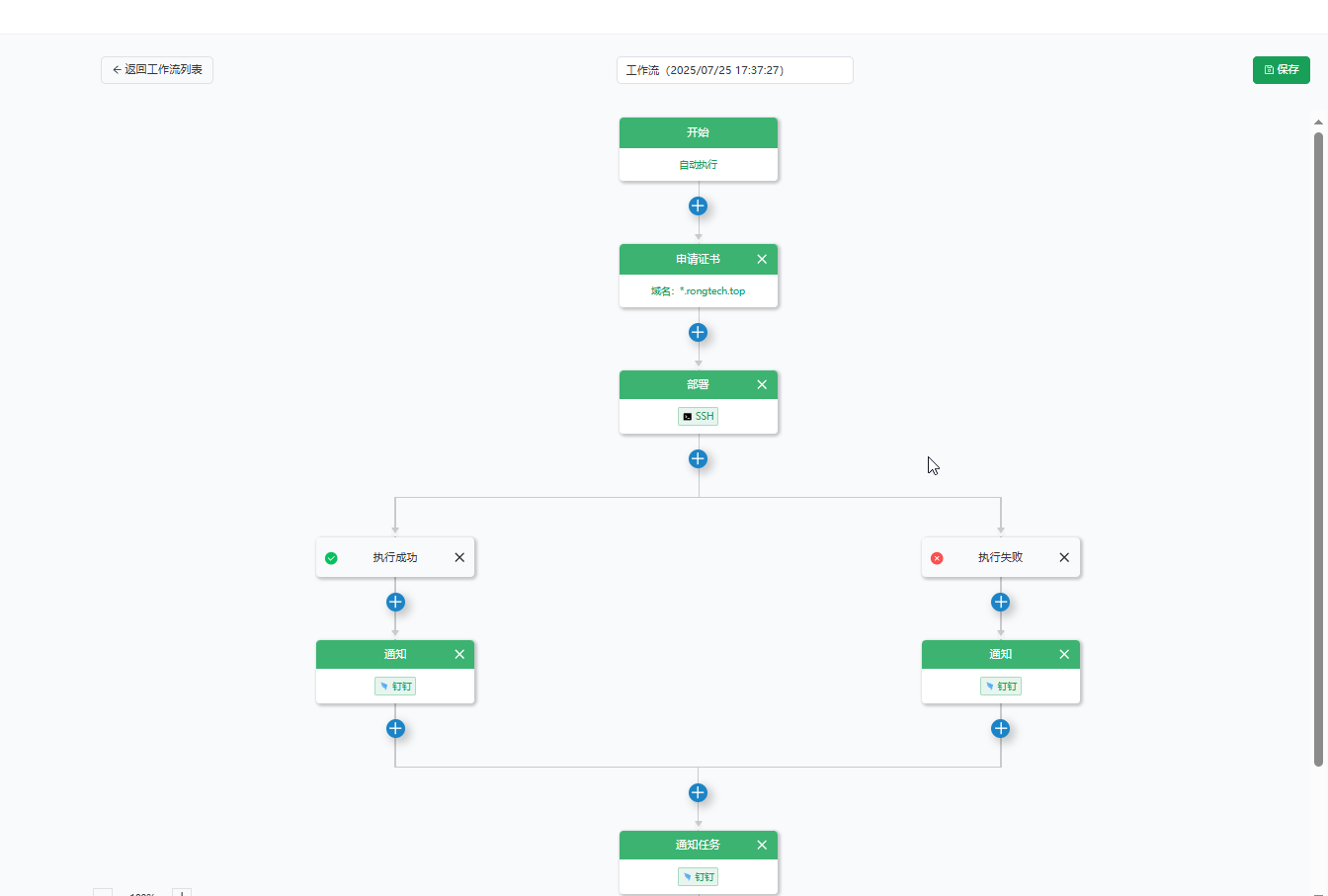
Task: Add a step under the 执行失败 branch
Action: coord(1000,602)
